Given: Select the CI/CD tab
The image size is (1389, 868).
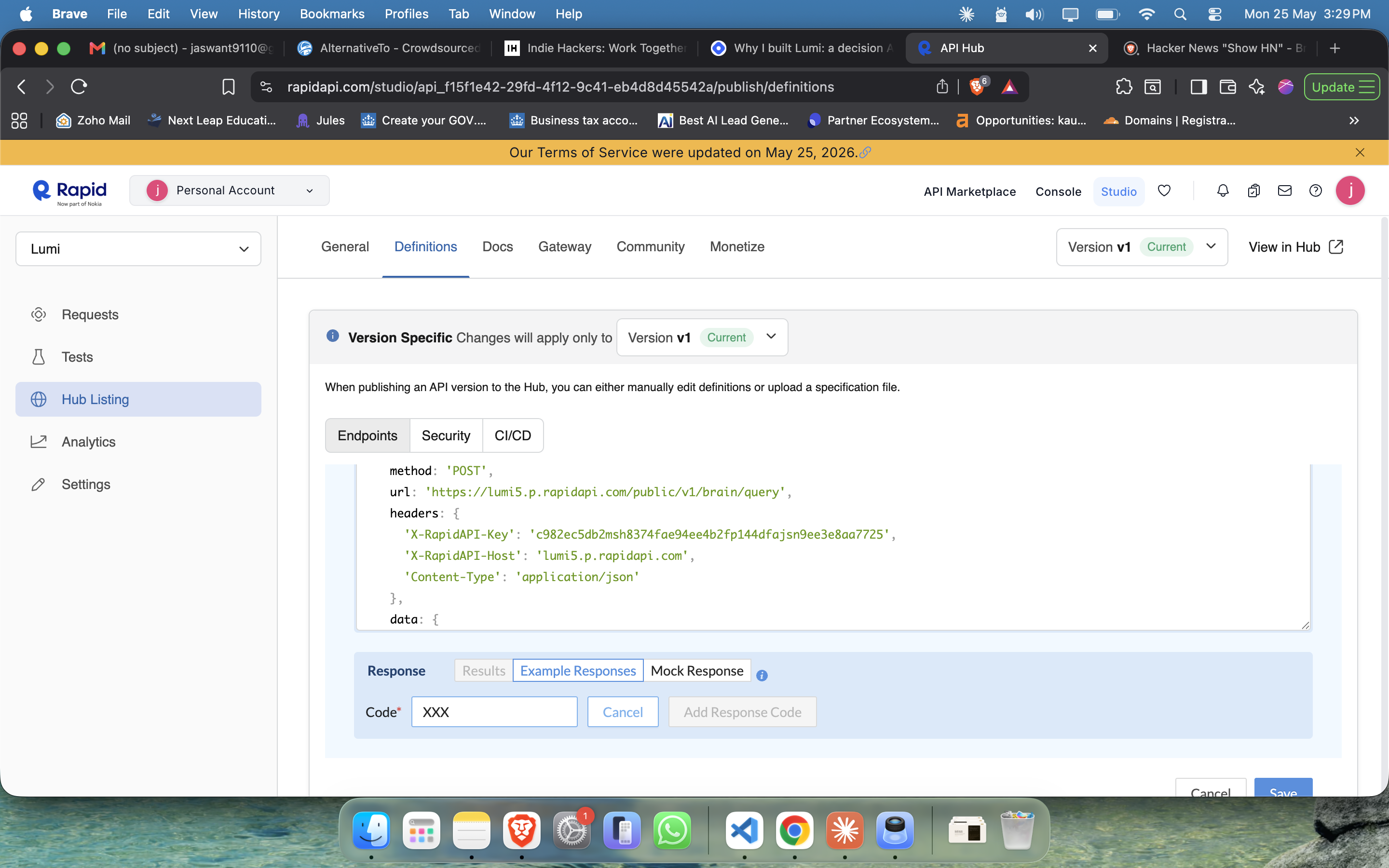Looking at the screenshot, I should (513, 436).
